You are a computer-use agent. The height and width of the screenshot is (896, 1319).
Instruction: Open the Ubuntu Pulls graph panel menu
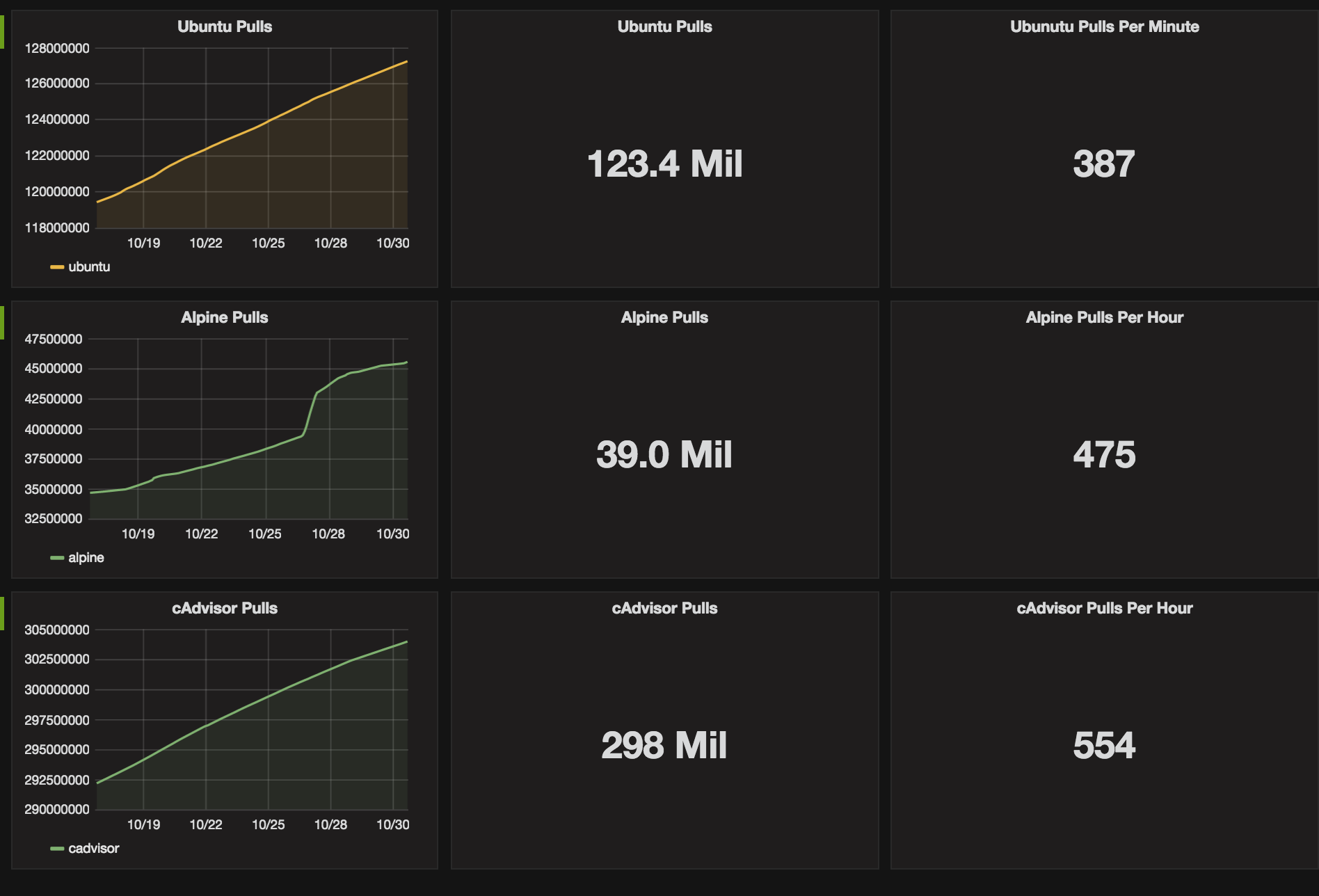[224, 27]
